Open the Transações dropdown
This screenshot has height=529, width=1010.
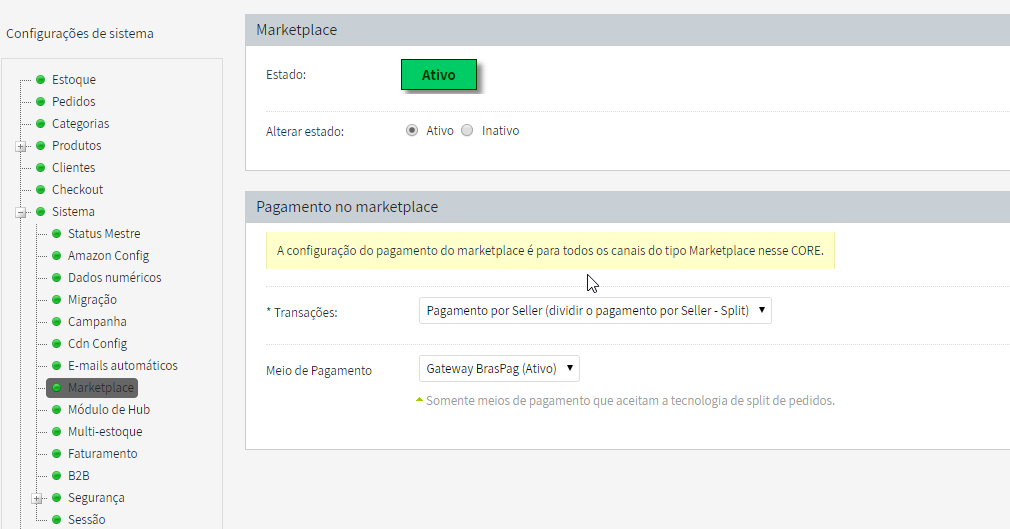tap(595, 311)
